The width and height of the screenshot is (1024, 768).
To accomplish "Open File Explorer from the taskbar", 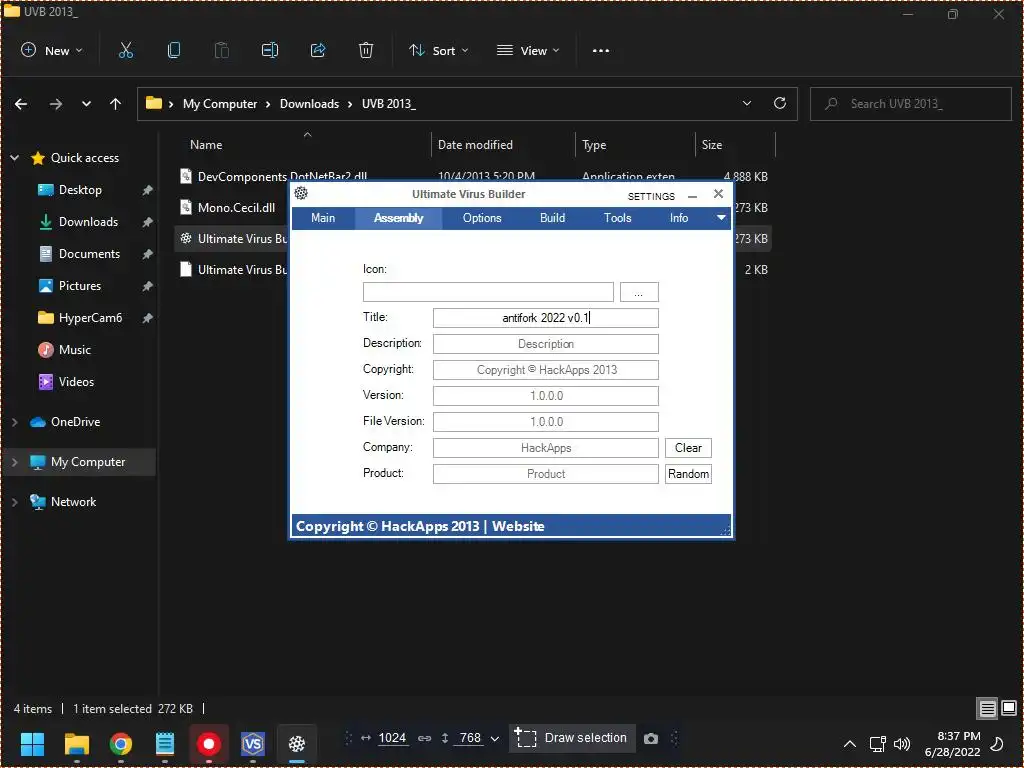I will pos(76,743).
